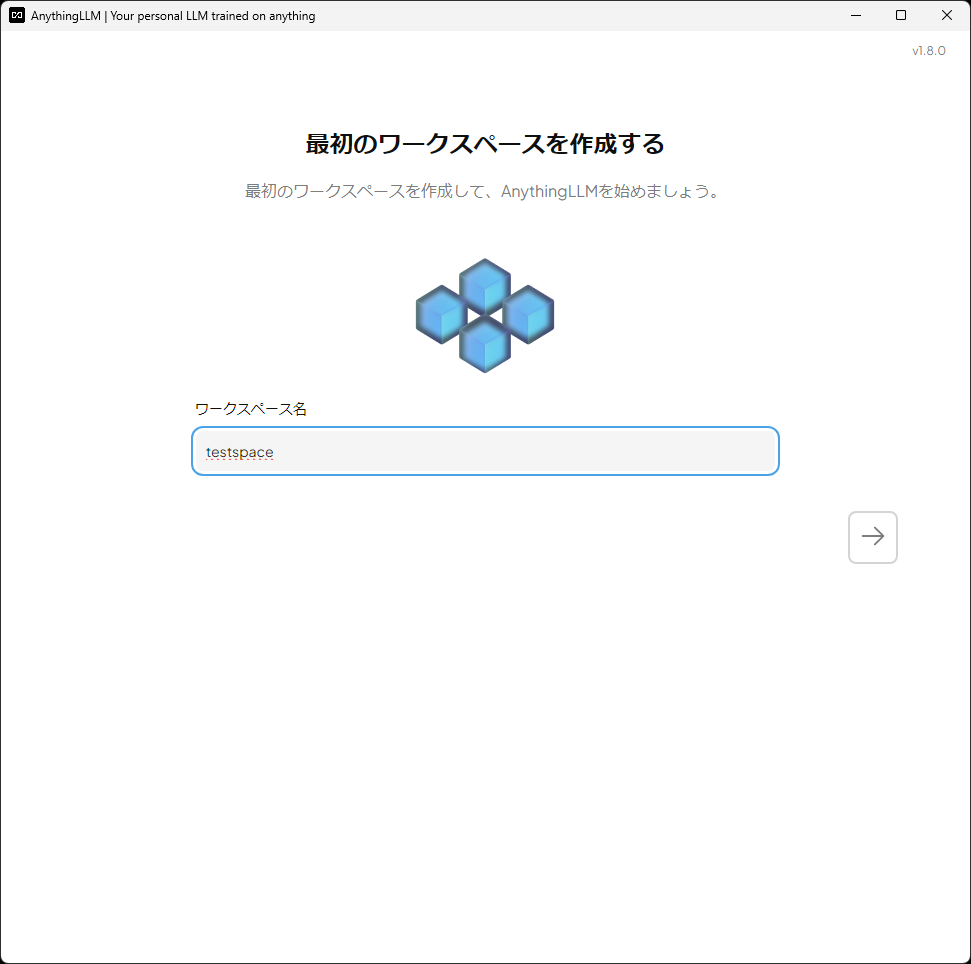The image size is (971, 964).
Task: Click the 最初のワークスペースを作成する heading
Action: 484,144
